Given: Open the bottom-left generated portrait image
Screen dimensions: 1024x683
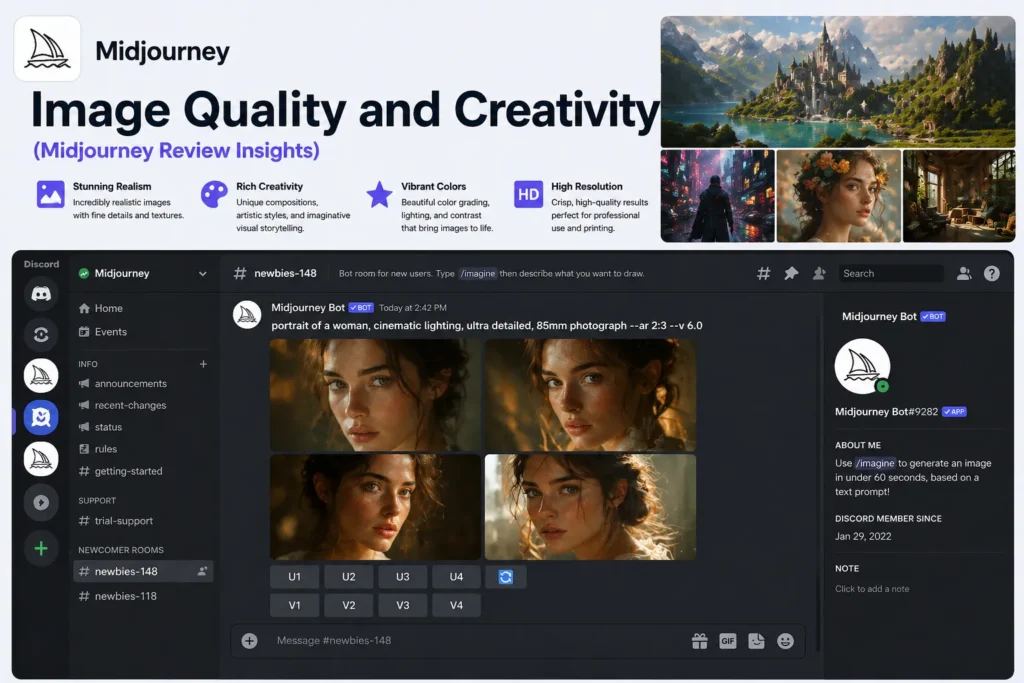Looking at the screenshot, I should 376,507.
